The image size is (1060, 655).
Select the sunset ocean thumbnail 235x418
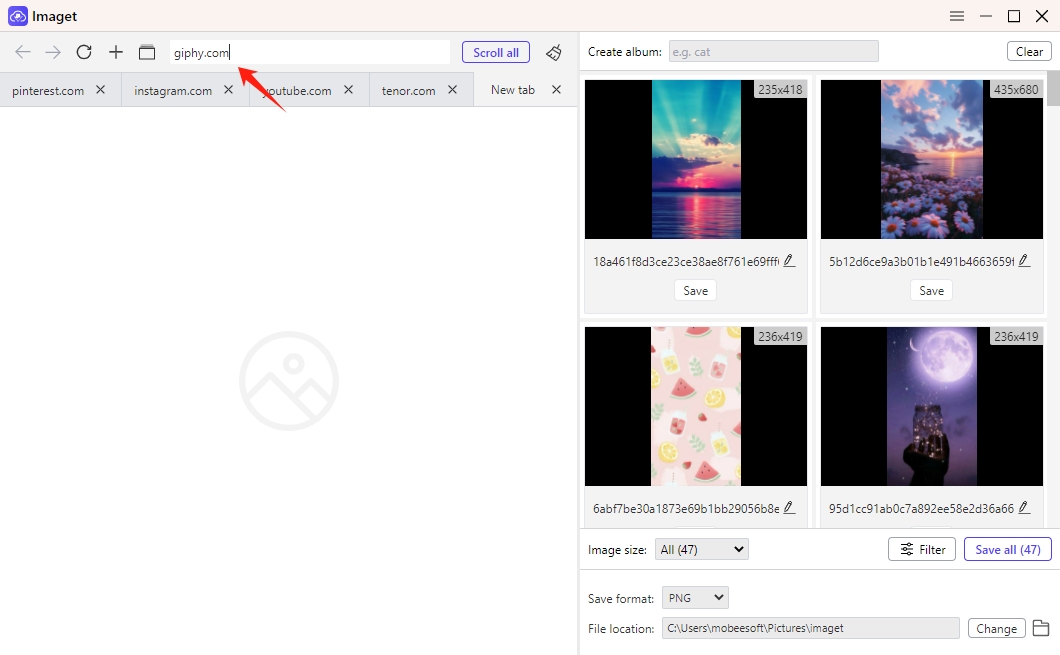[x=696, y=160]
